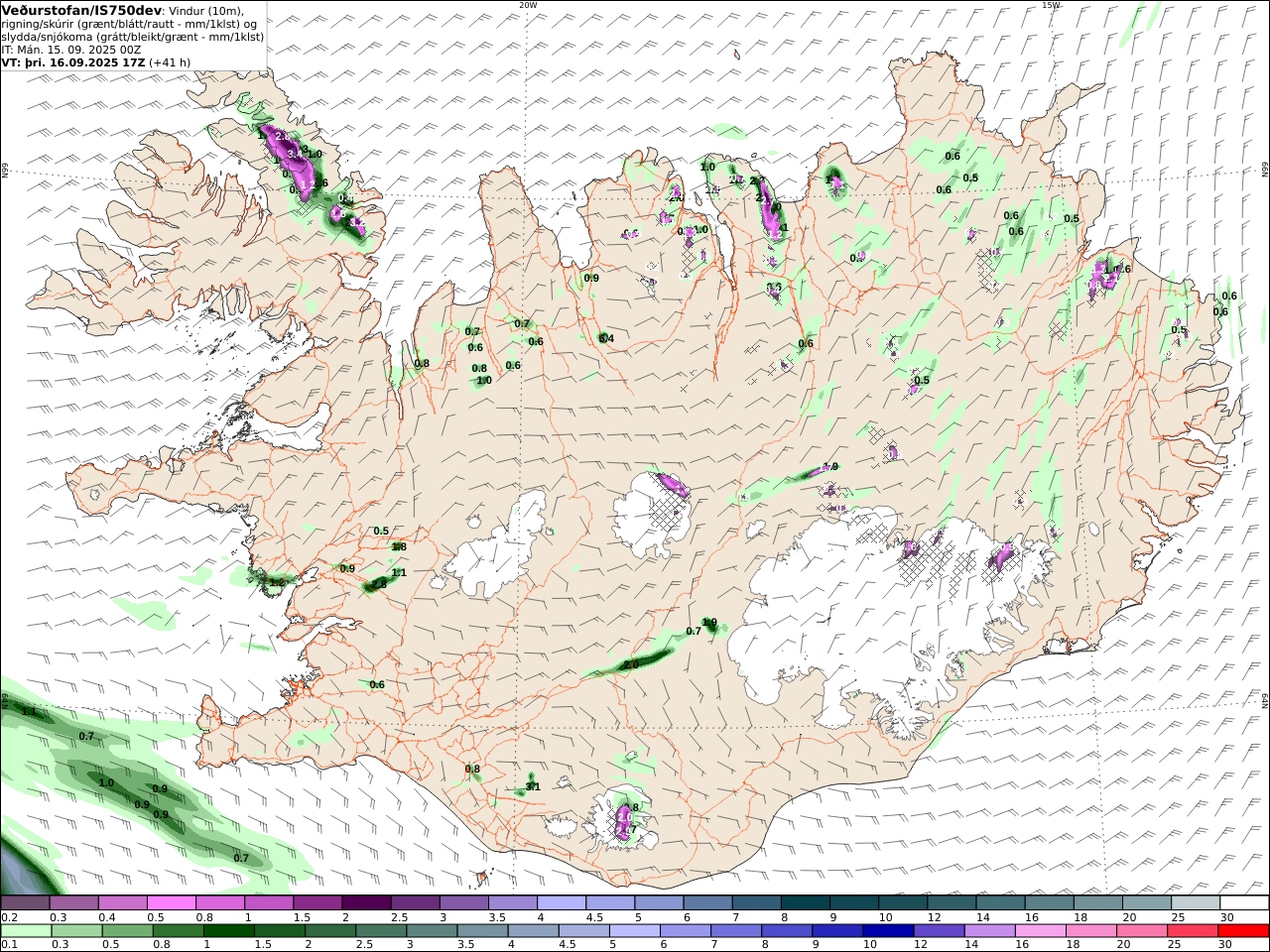Click the 15W longitude label
Screen dimensions: 1270x952
point(1051,5)
